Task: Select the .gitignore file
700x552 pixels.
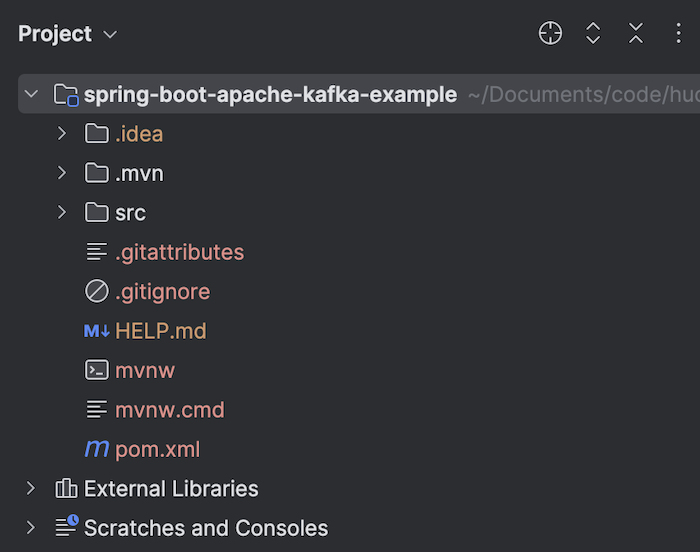Action: click(x=162, y=292)
